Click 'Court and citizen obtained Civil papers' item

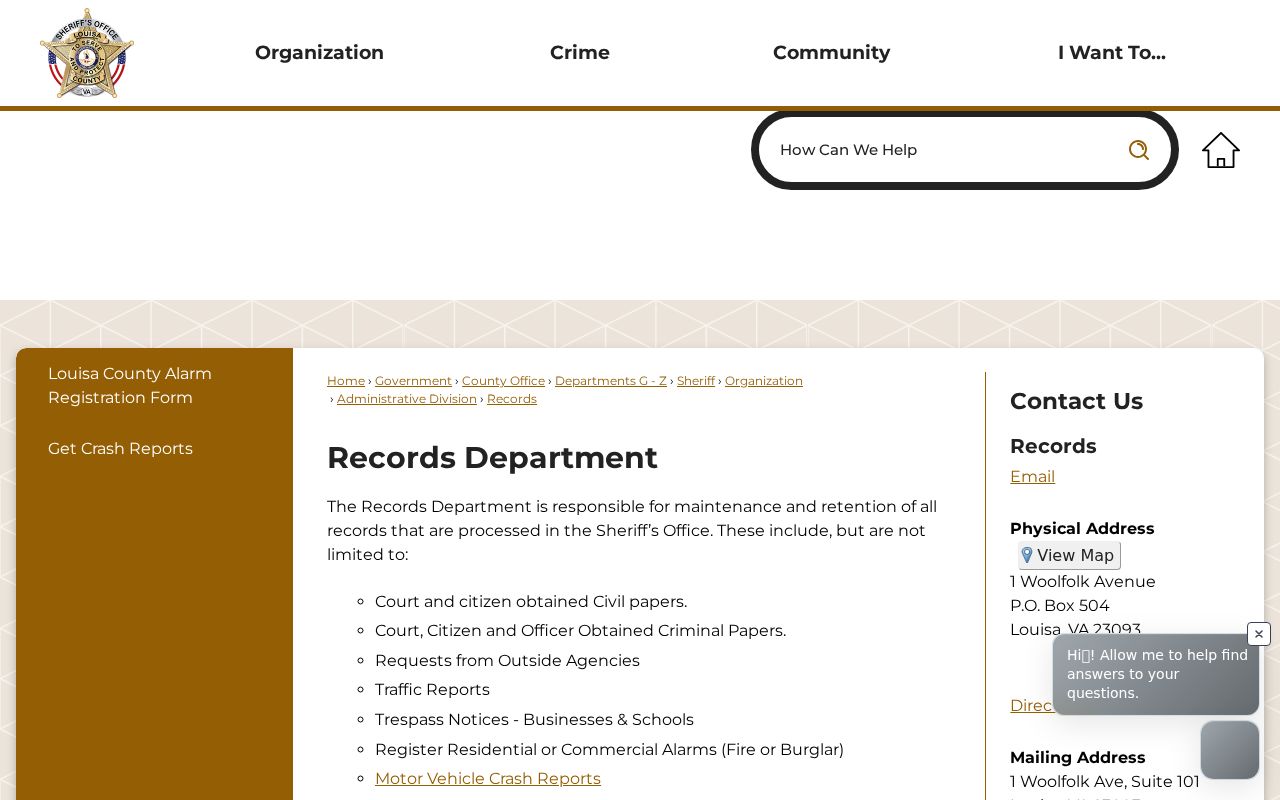(x=531, y=602)
